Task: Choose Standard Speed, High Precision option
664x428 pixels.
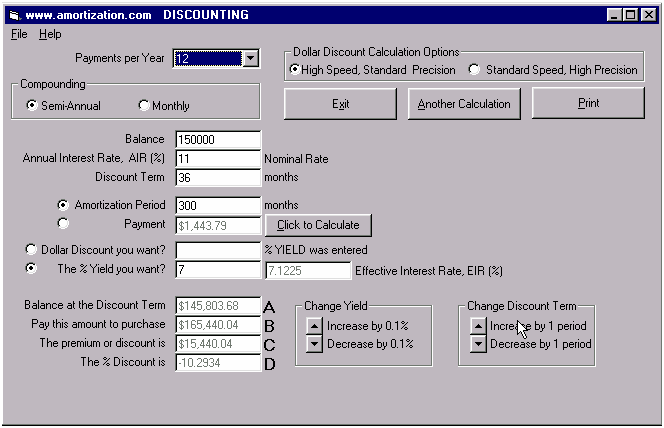Action: pos(475,70)
